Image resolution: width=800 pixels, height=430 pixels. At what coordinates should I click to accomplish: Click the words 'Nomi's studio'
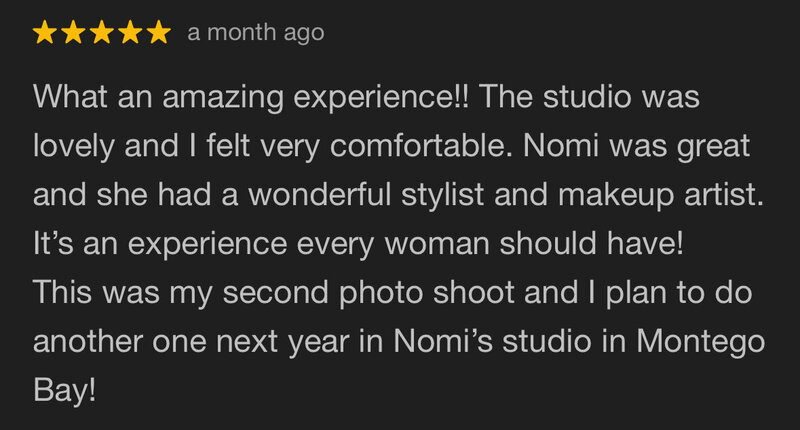click(492, 342)
